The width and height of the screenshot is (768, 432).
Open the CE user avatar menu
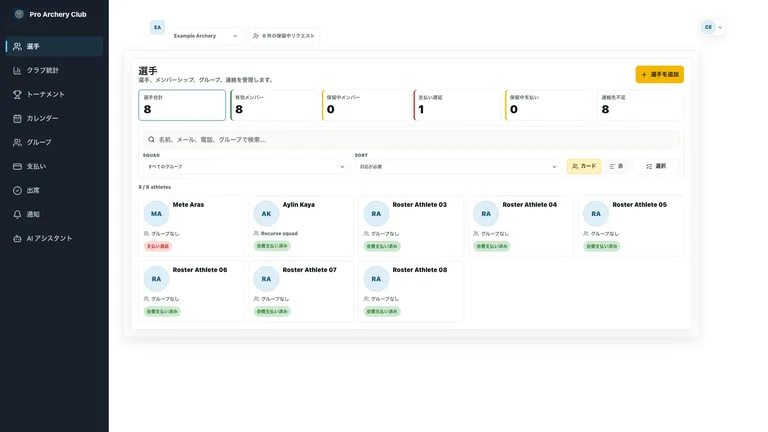click(x=712, y=27)
